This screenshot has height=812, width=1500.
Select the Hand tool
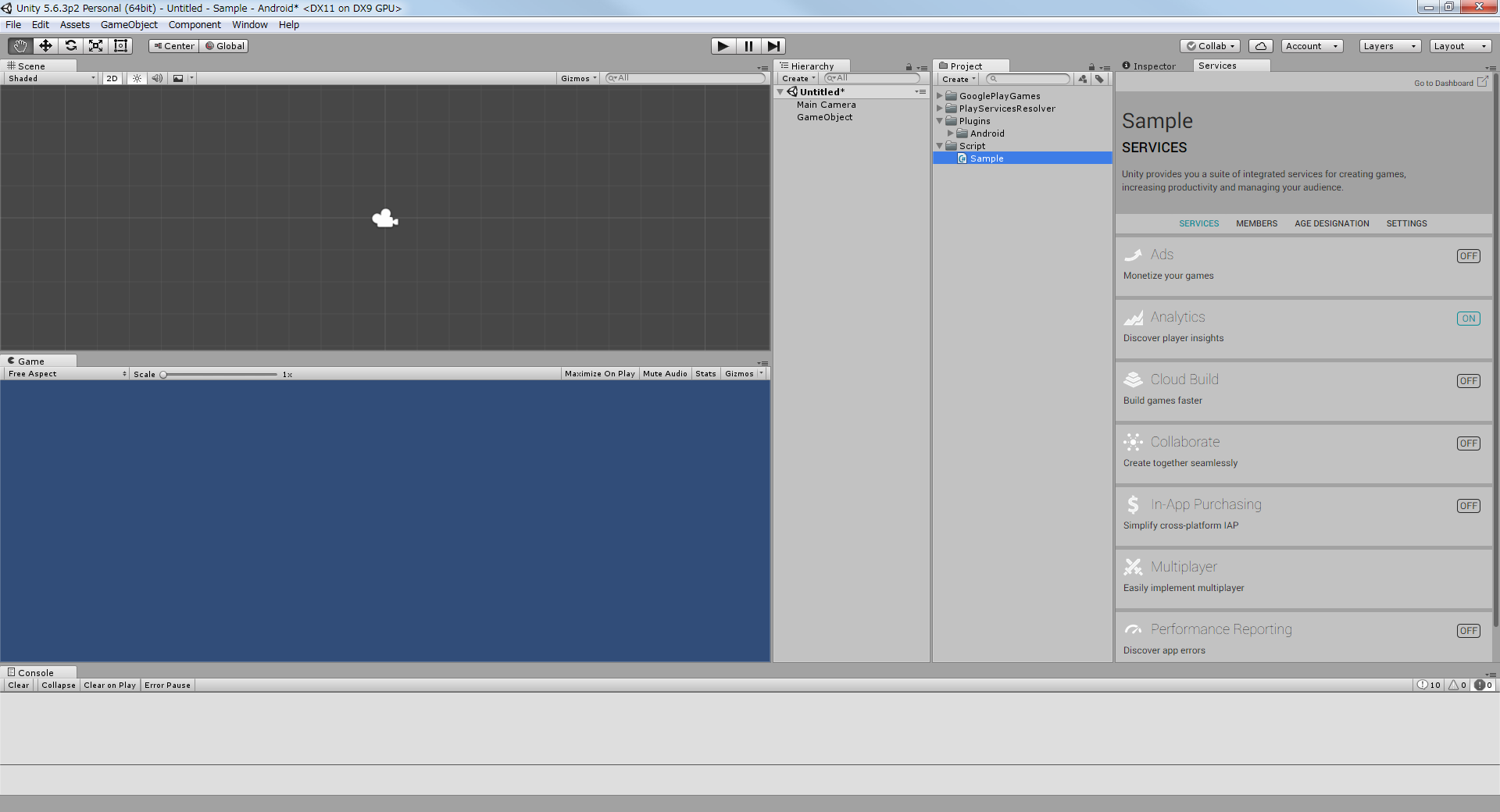[x=20, y=46]
